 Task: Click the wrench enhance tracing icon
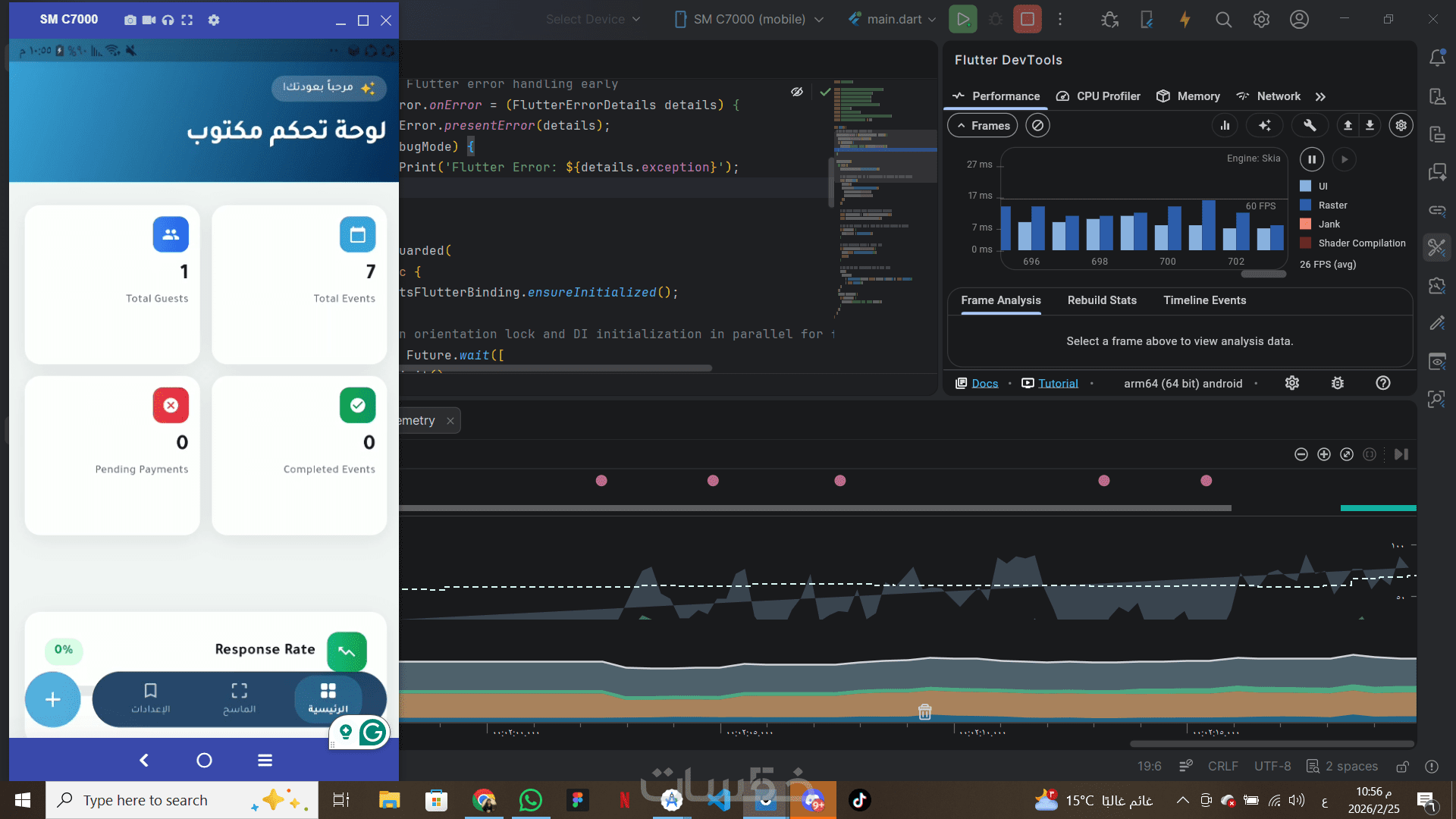pos(1309,126)
